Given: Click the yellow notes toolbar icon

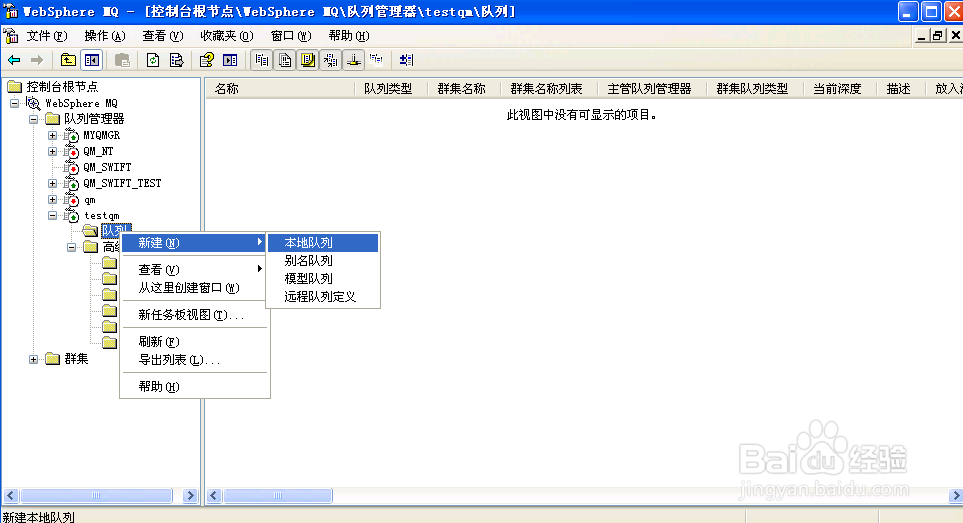Looking at the screenshot, I should pyautogui.click(x=308, y=60).
